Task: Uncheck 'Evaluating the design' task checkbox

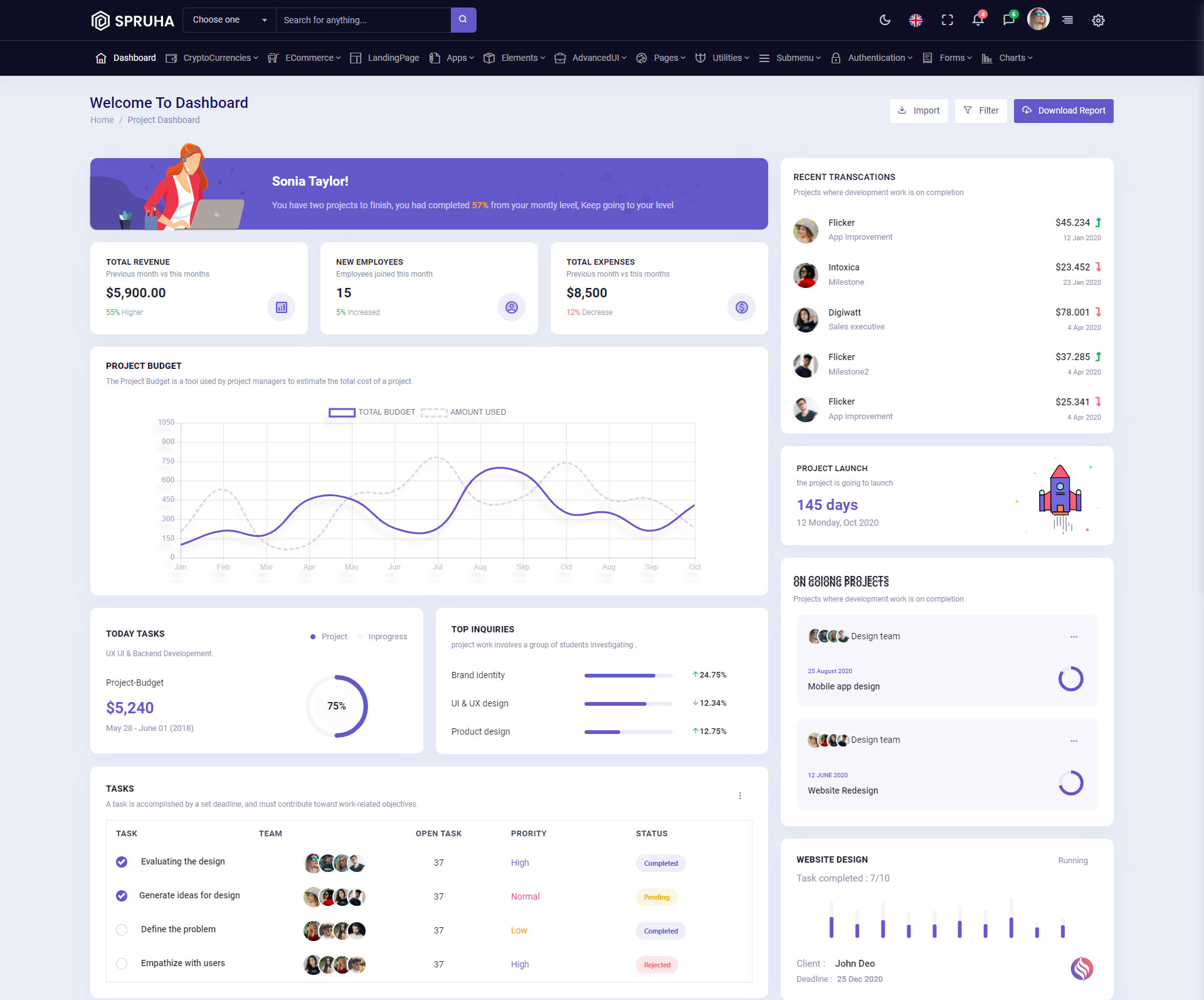Action: pos(122,862)
